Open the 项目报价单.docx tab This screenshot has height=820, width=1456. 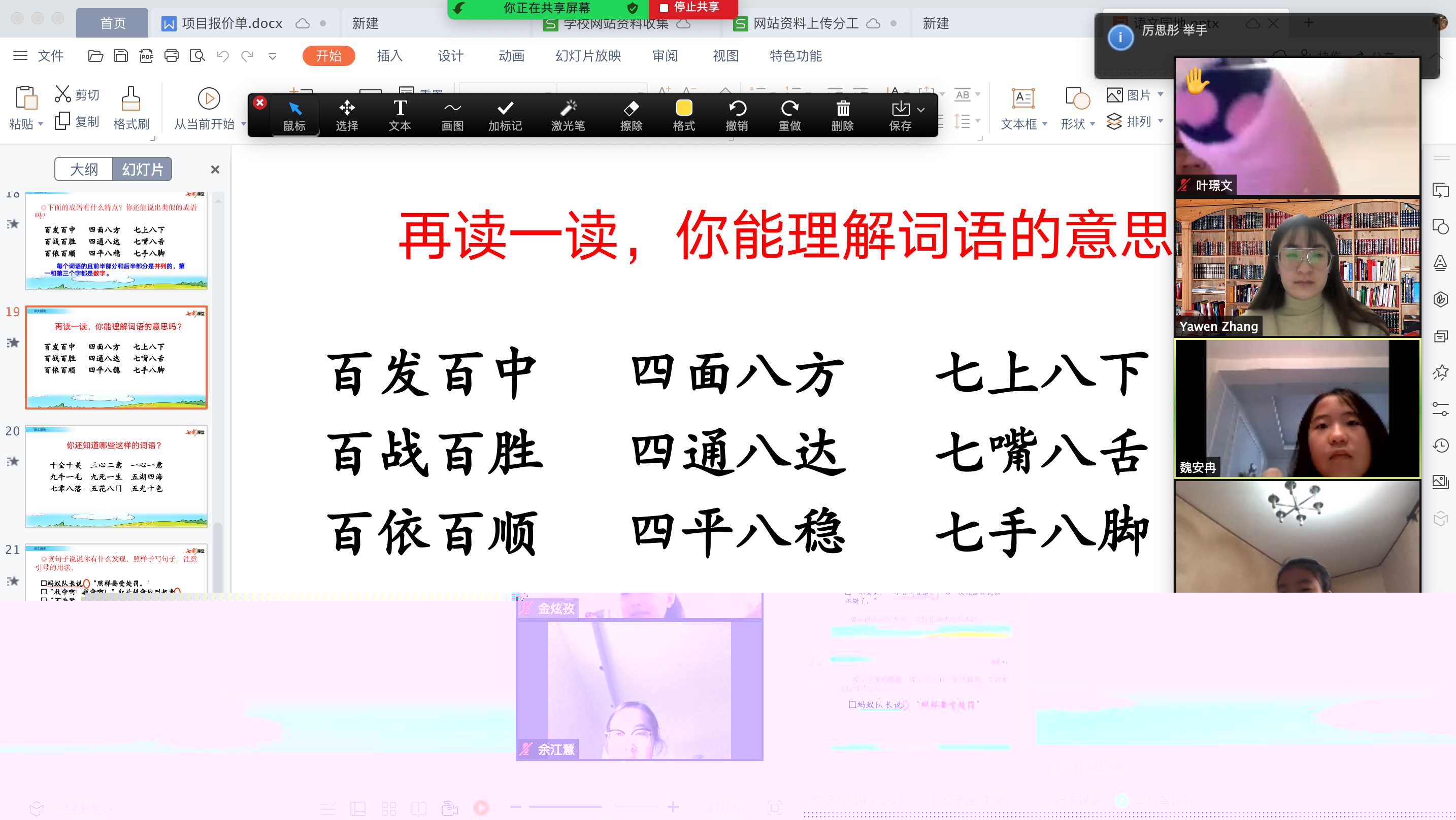coord(244,23)
